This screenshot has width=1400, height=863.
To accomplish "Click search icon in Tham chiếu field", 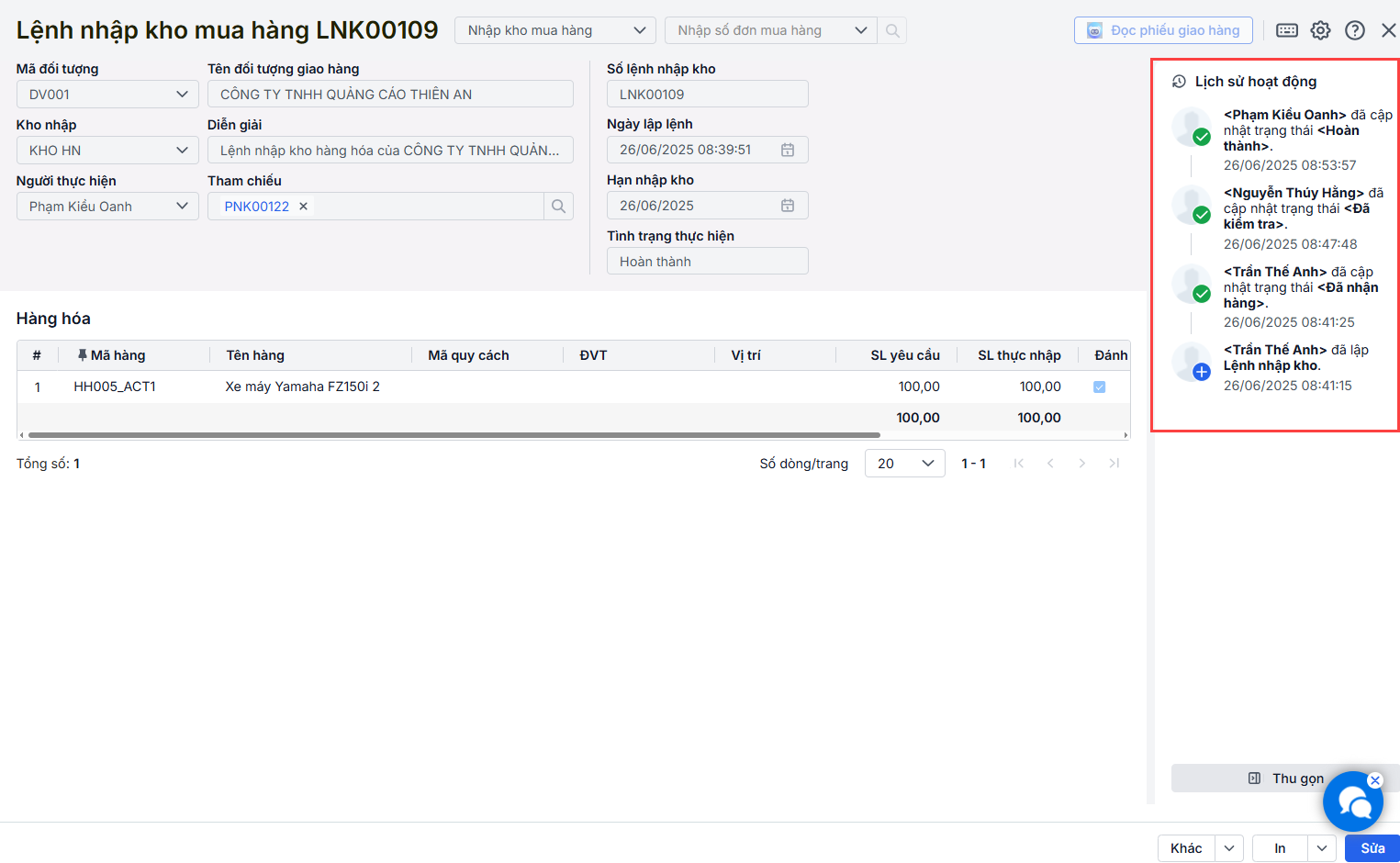I will 558,207.
